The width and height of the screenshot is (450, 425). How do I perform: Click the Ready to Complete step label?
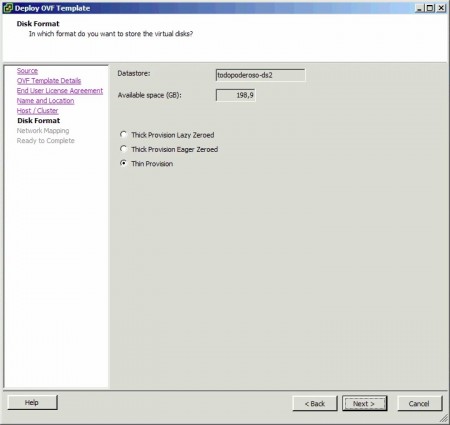coord(46,141)
